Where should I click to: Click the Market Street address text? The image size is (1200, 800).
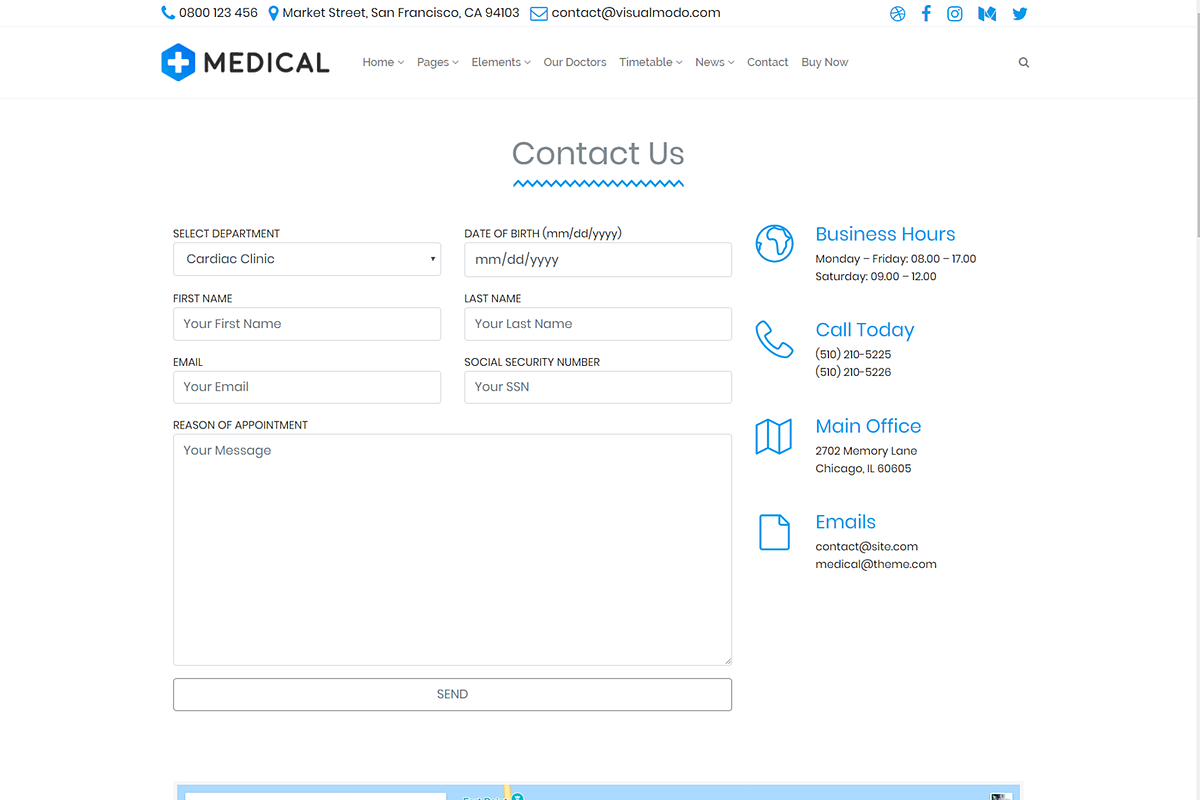(x=401, y=13)
